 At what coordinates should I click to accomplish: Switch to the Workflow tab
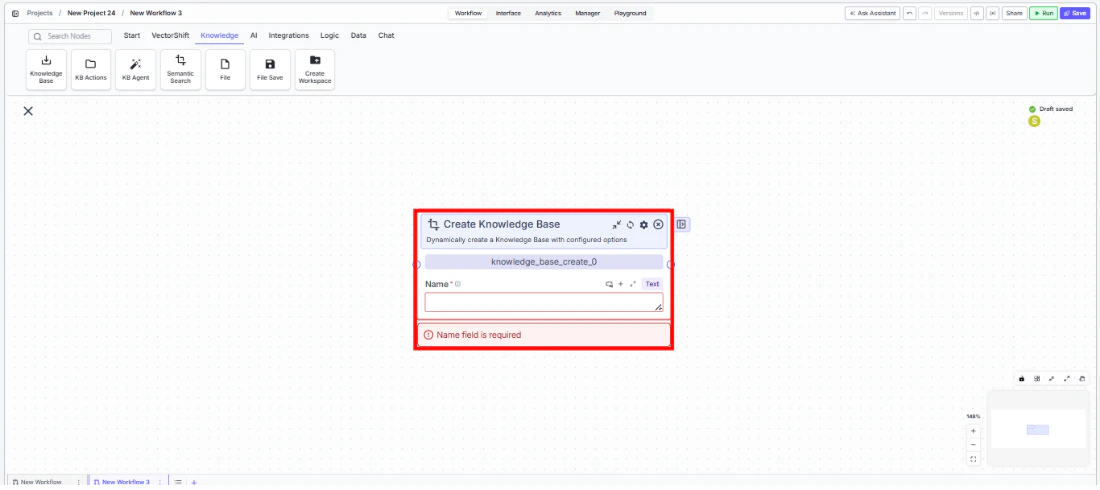click(468, 13)
